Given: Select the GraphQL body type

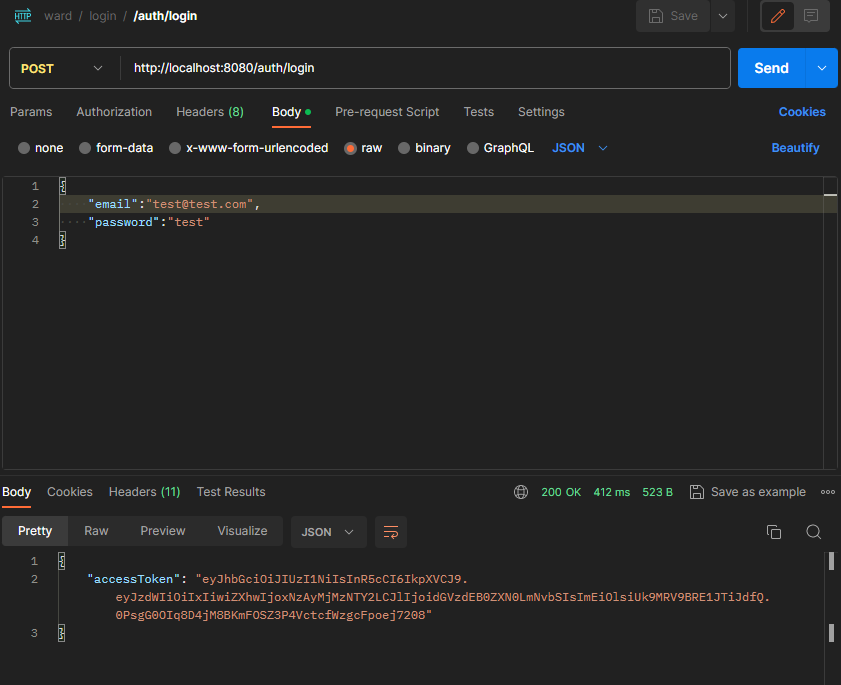Looking at the screenshot, I should coord(500,148).
